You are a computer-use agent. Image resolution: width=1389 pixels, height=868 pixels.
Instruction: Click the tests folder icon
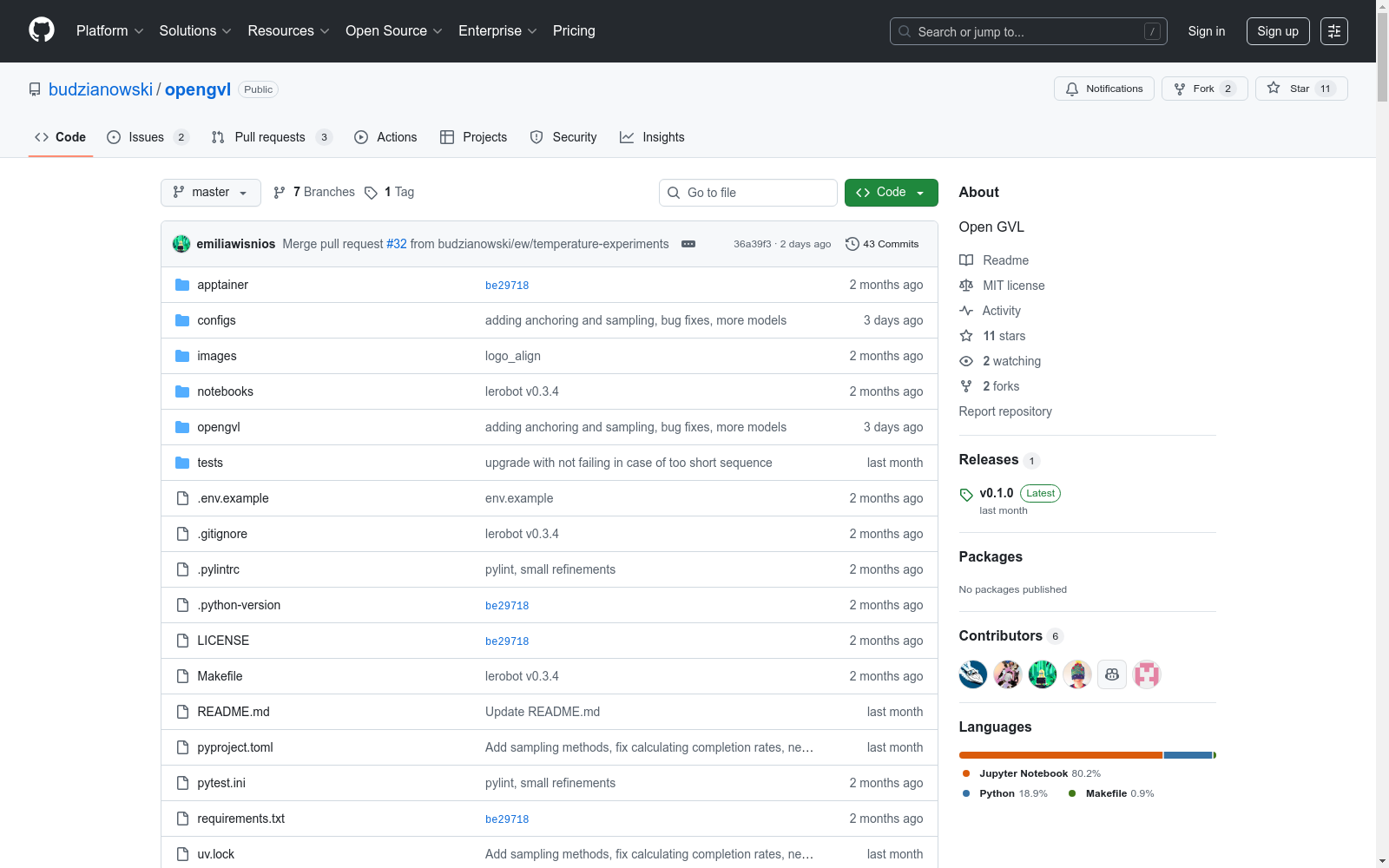point(182,463)
